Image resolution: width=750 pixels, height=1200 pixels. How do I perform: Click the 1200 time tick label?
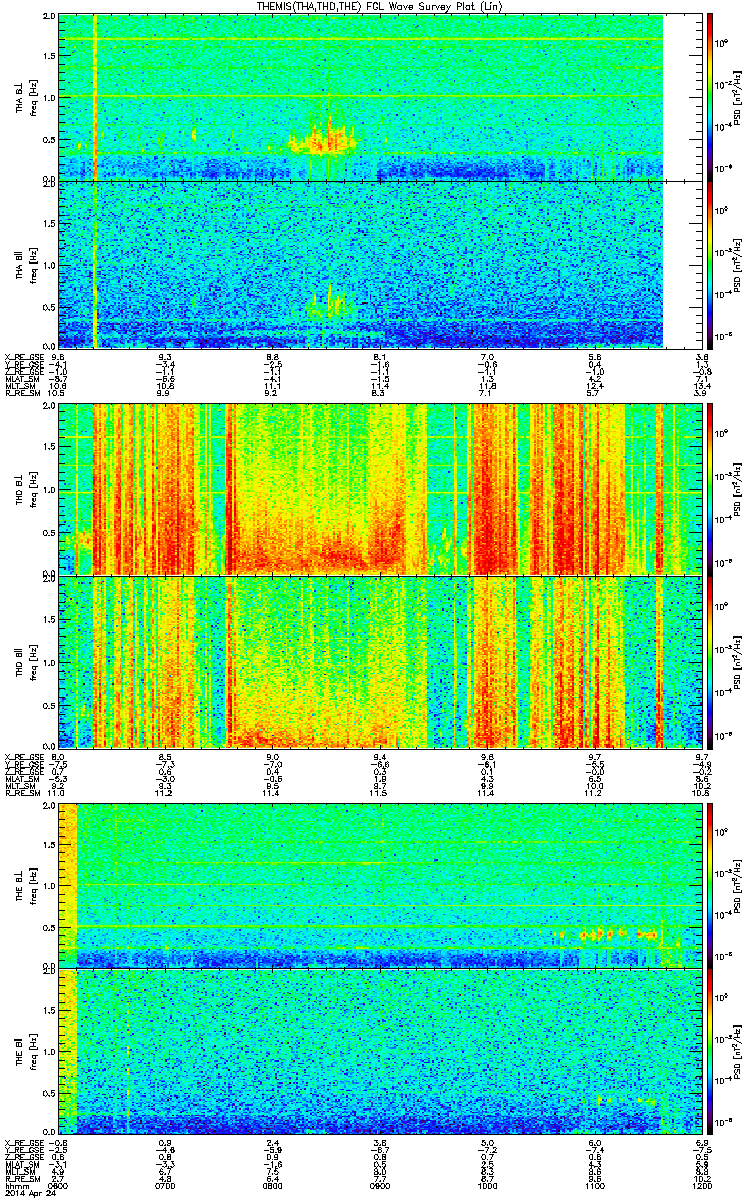click(x=702, y=1184)
